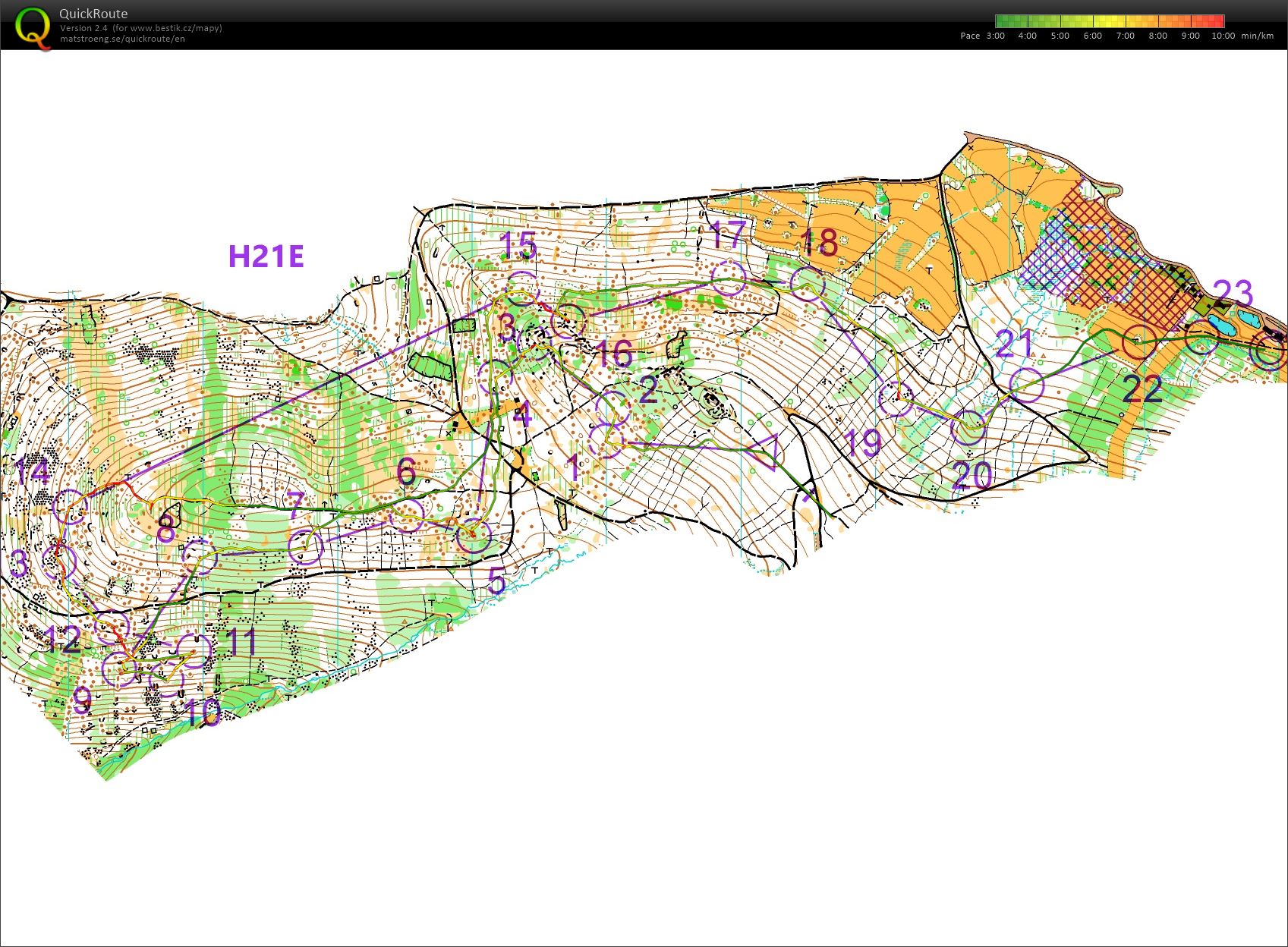
Task: Click the purple start triangle marker
Action: [x=767, y=451]
